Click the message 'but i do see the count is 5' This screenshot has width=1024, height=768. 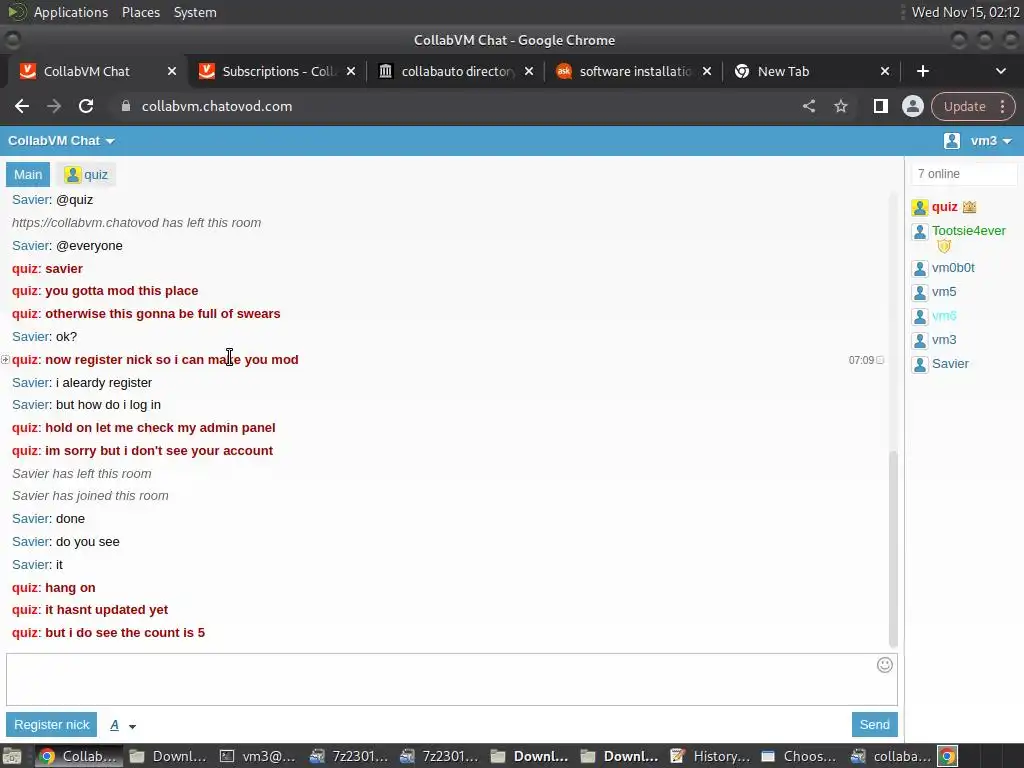click(x=125, y=633)
